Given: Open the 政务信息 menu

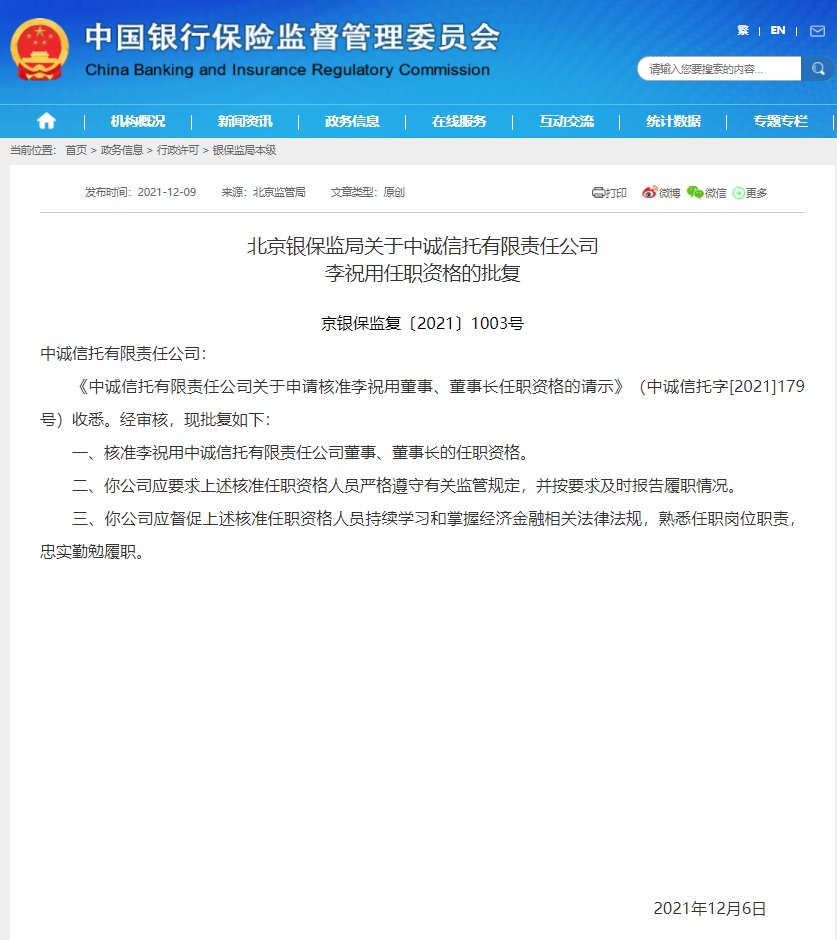Looking at the screenshot, I should 352,121.
